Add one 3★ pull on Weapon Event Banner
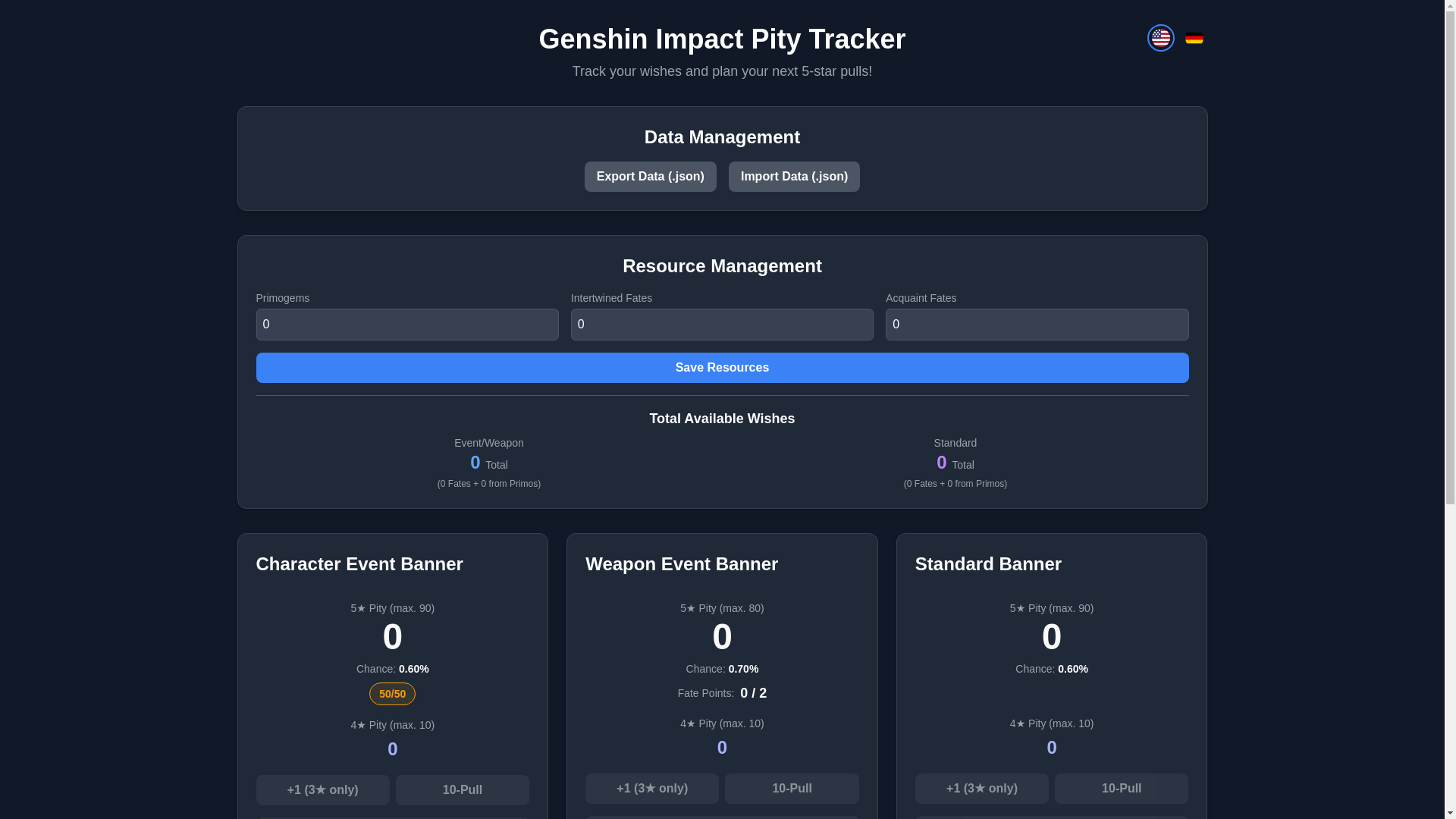This screenshot has height=819, width=1456. (652, 789)
